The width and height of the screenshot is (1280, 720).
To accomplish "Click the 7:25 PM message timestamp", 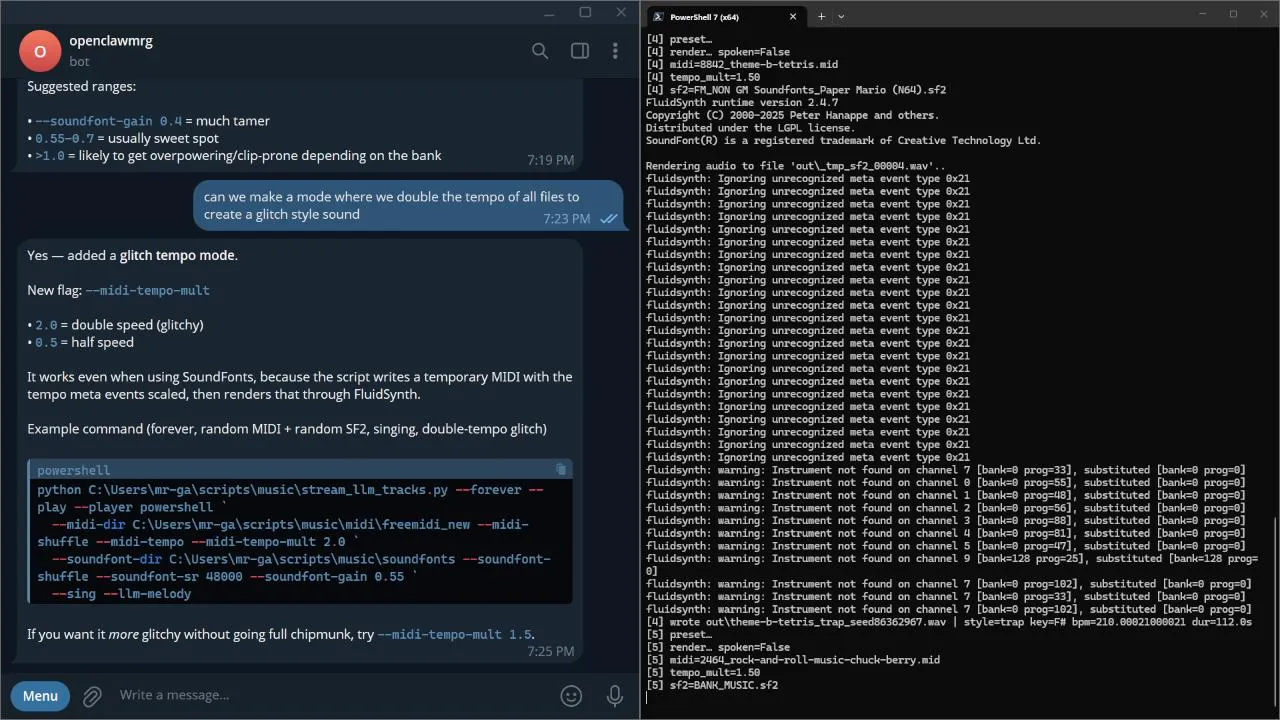I will 551,651.
